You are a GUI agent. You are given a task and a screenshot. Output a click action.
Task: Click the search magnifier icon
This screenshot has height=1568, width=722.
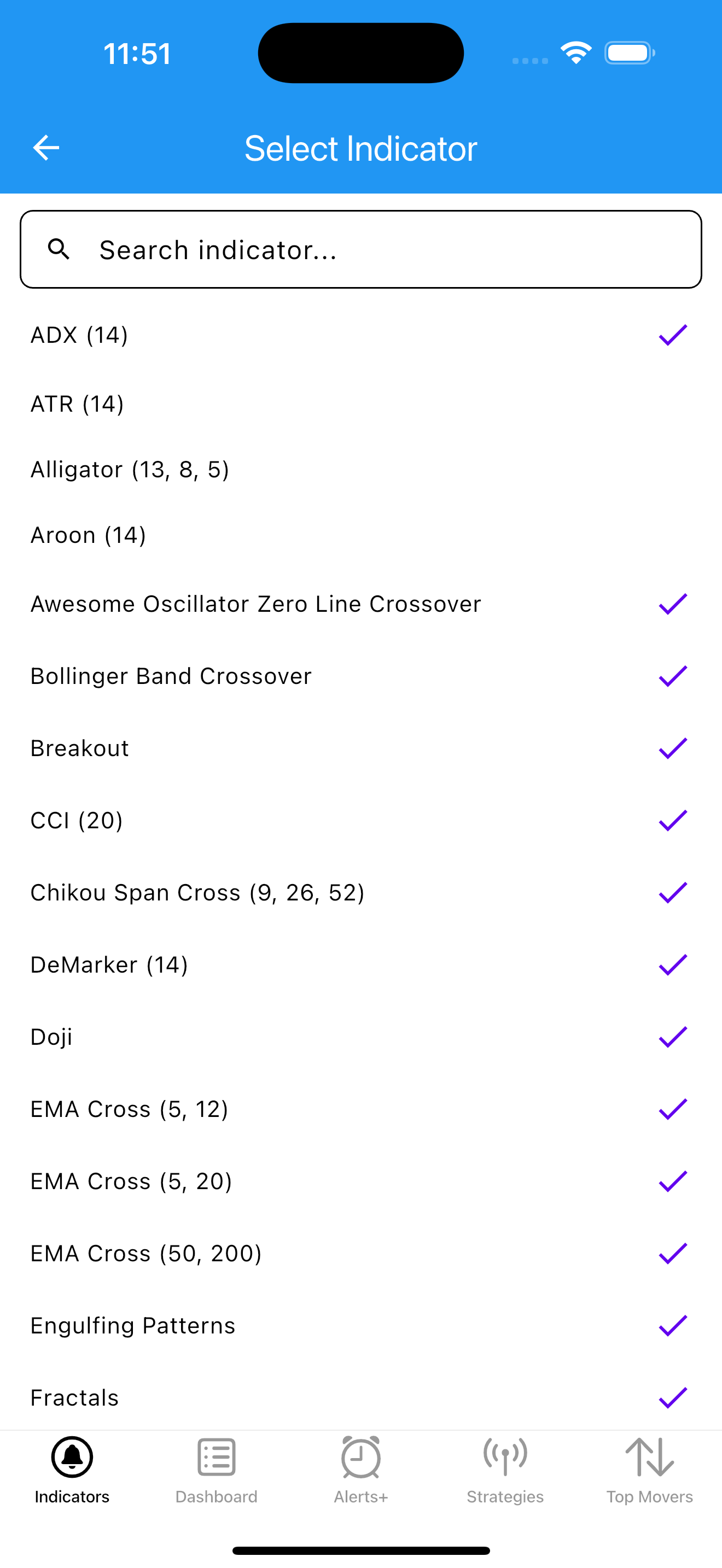click(59, 249)
